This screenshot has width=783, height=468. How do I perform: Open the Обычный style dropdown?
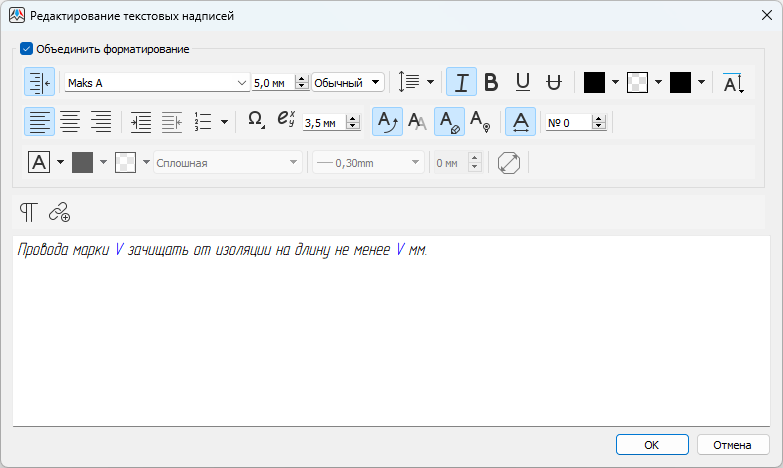point(376,83)
